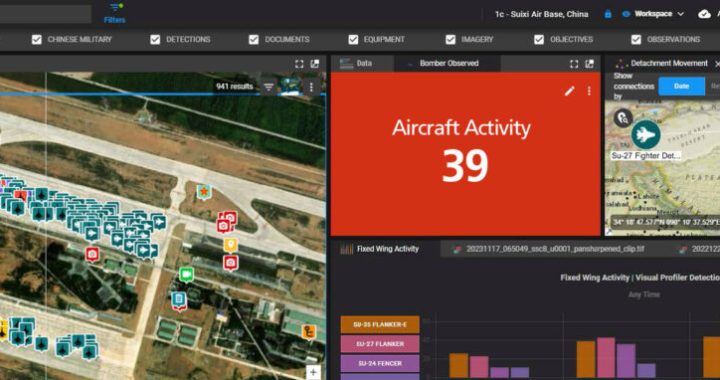Click the yellow location pin marker on map
Viewport: 720px width, 380px height.
click(230, 246)
